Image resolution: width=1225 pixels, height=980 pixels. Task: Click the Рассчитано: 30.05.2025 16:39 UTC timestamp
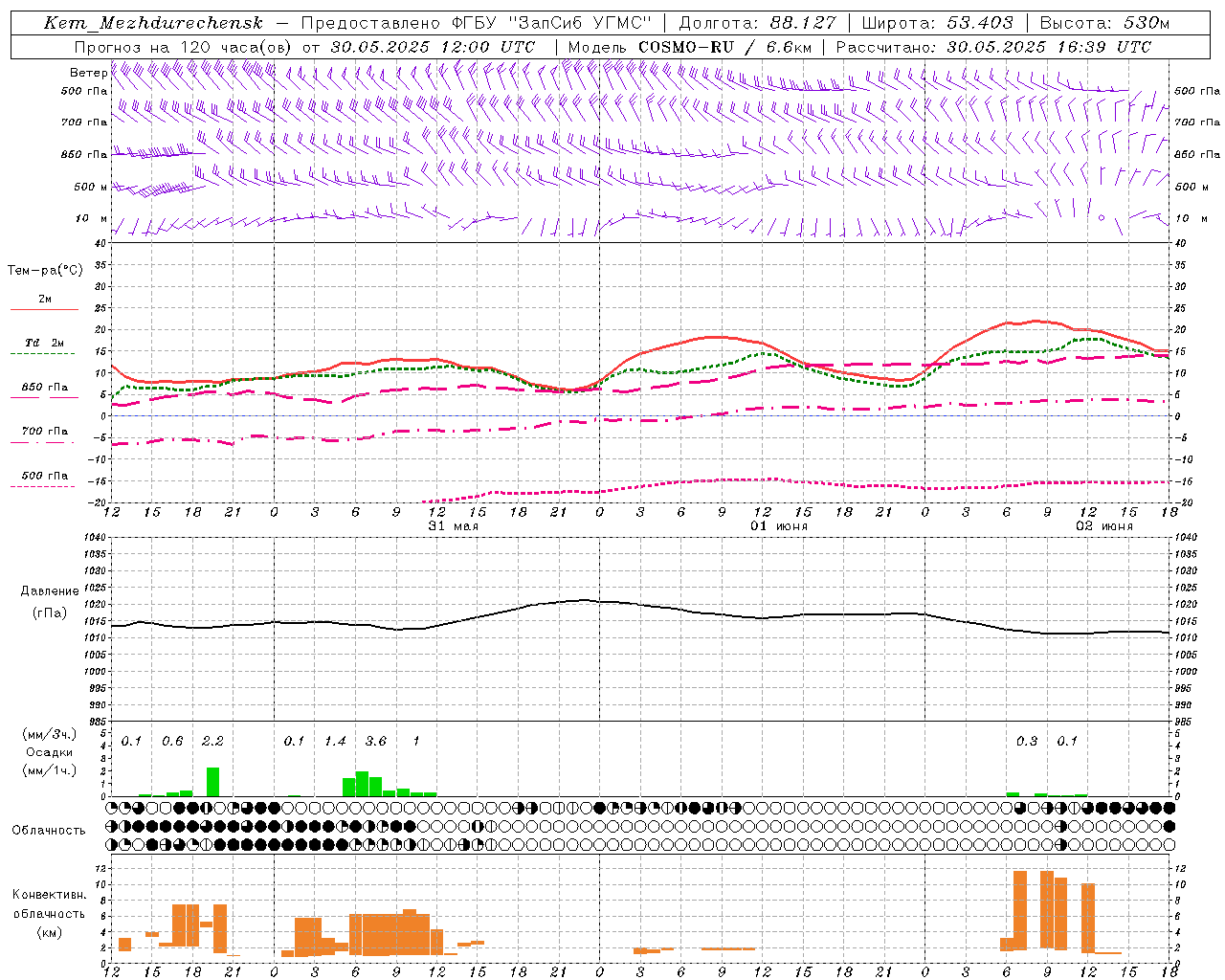[x=993, y=46]
